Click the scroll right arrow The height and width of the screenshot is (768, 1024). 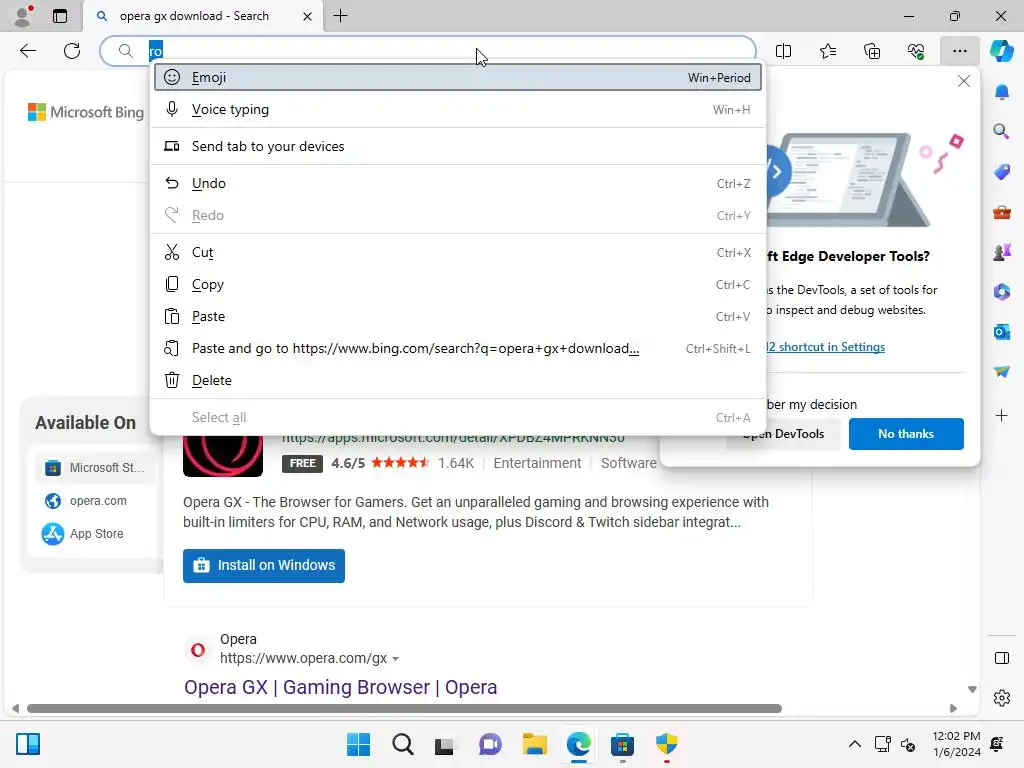tap(953, 709)
